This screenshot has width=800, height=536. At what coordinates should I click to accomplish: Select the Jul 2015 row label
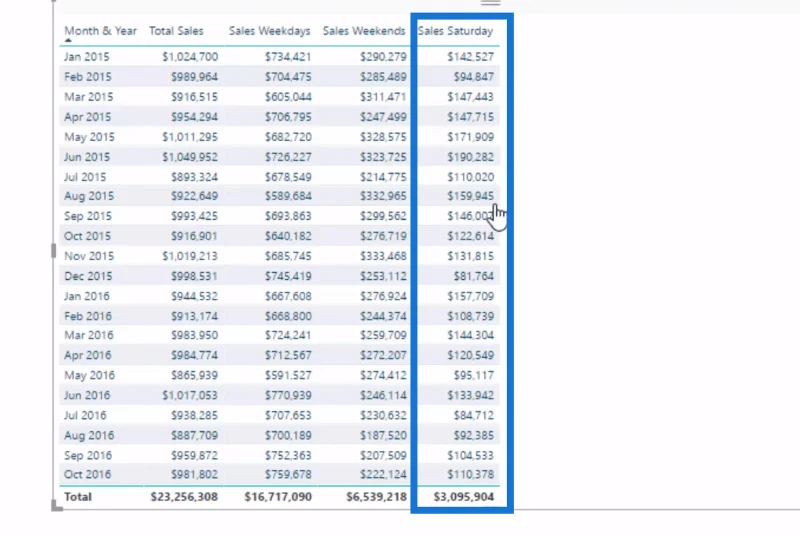click(85, 177)
